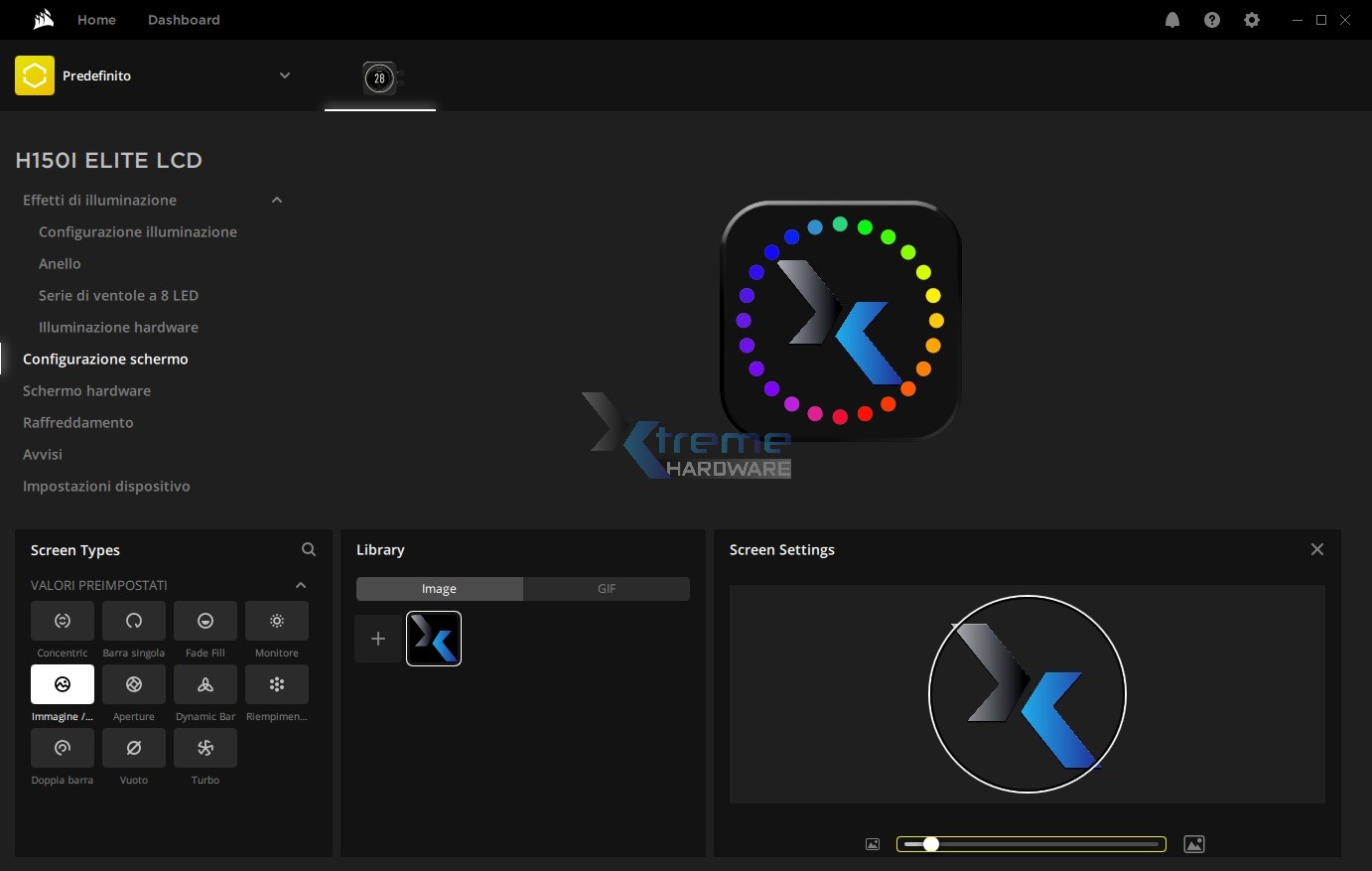Select the Concentric screen type

click(63, 621)
